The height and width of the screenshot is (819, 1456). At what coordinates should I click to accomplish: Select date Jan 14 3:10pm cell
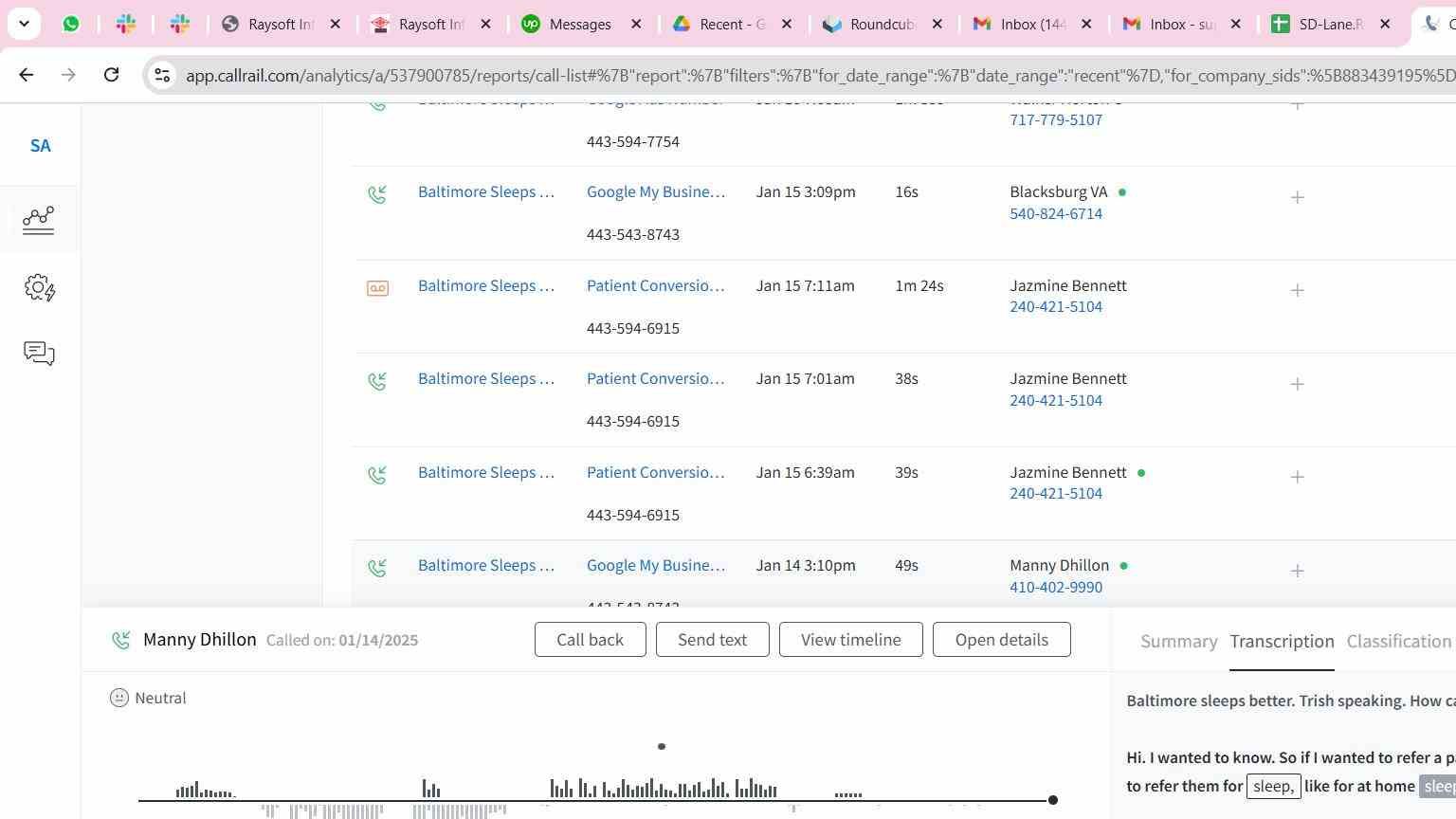(x=806, y=565)
